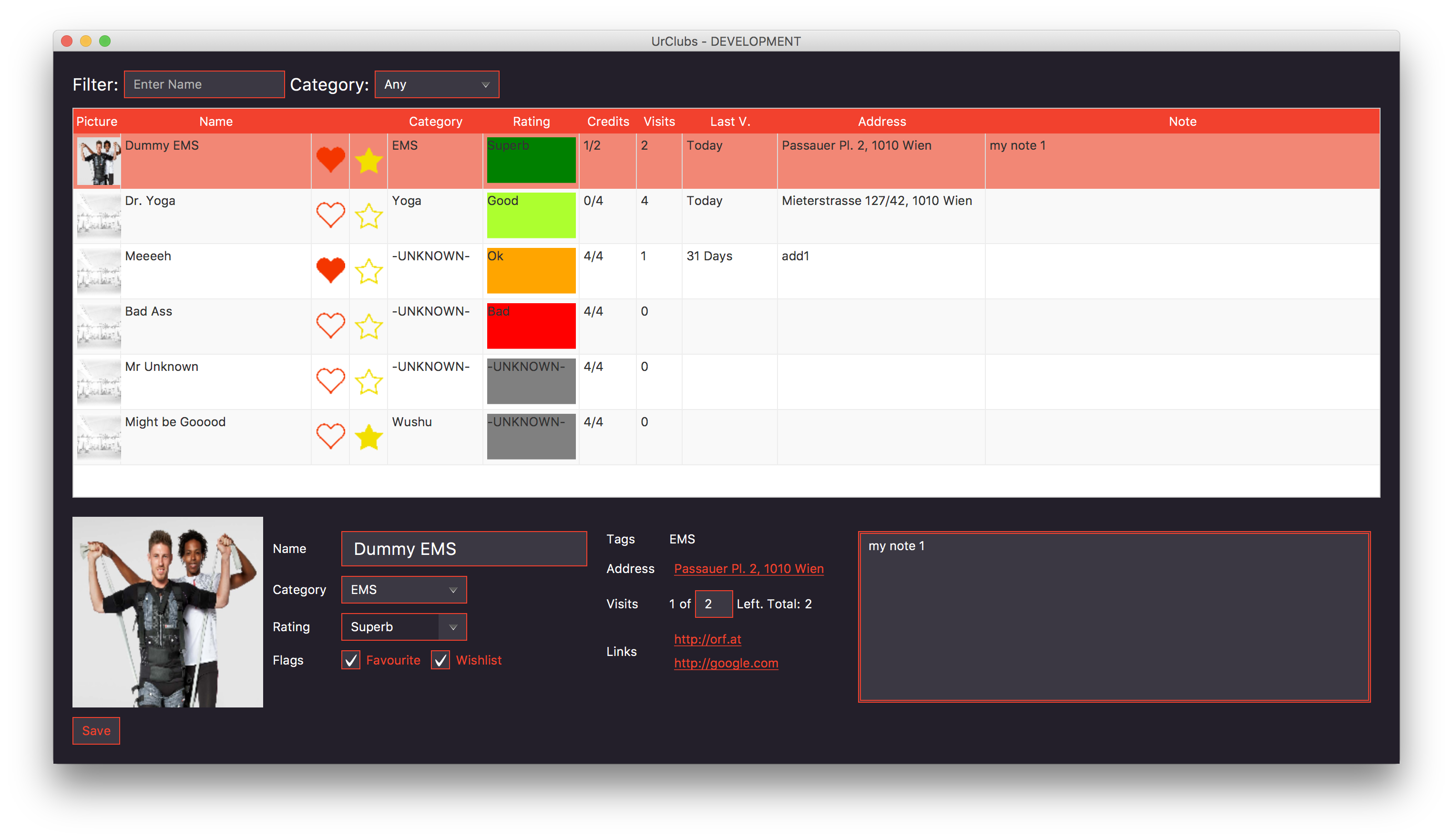Click the orange Ok rating swatch
1453x840 pixels.
coord(531,271)
